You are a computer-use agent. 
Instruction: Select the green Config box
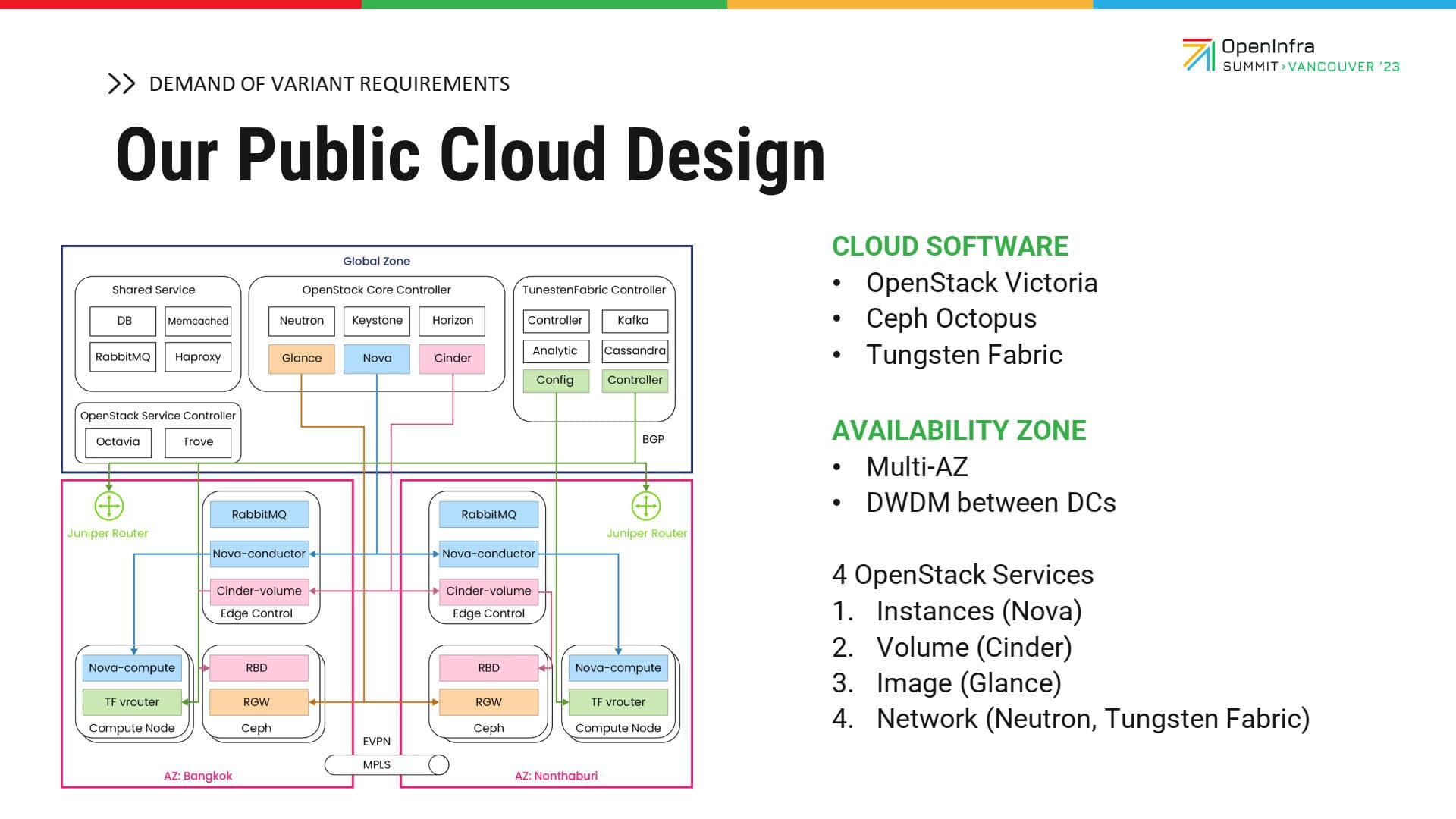[x=556, y=381]
